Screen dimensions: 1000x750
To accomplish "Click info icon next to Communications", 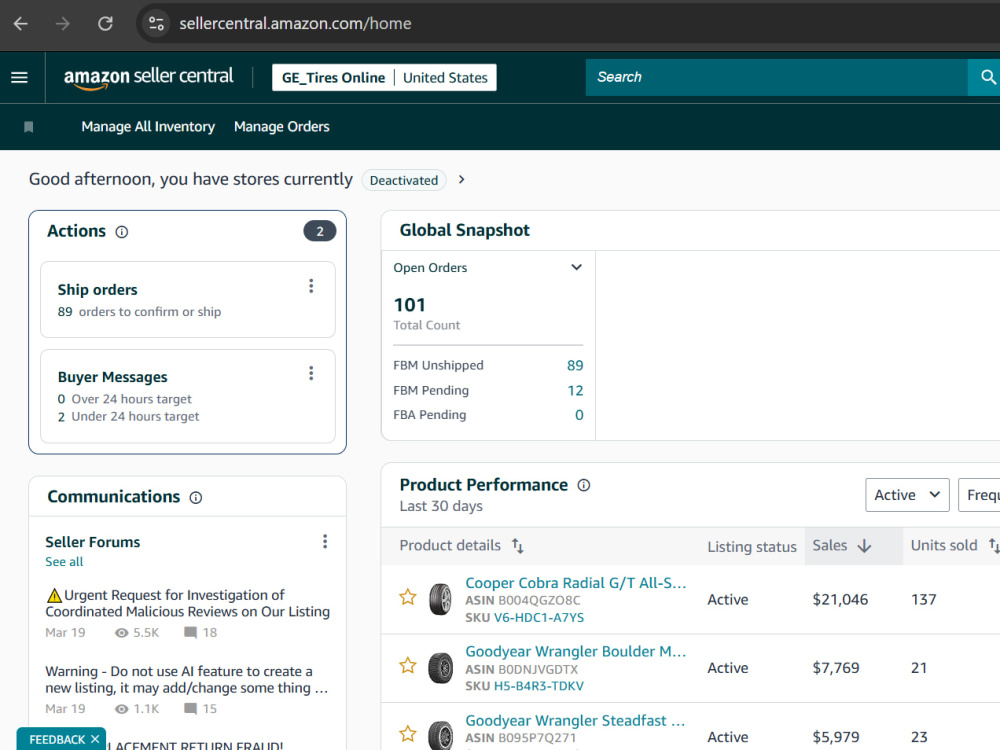I will [196, 497].
